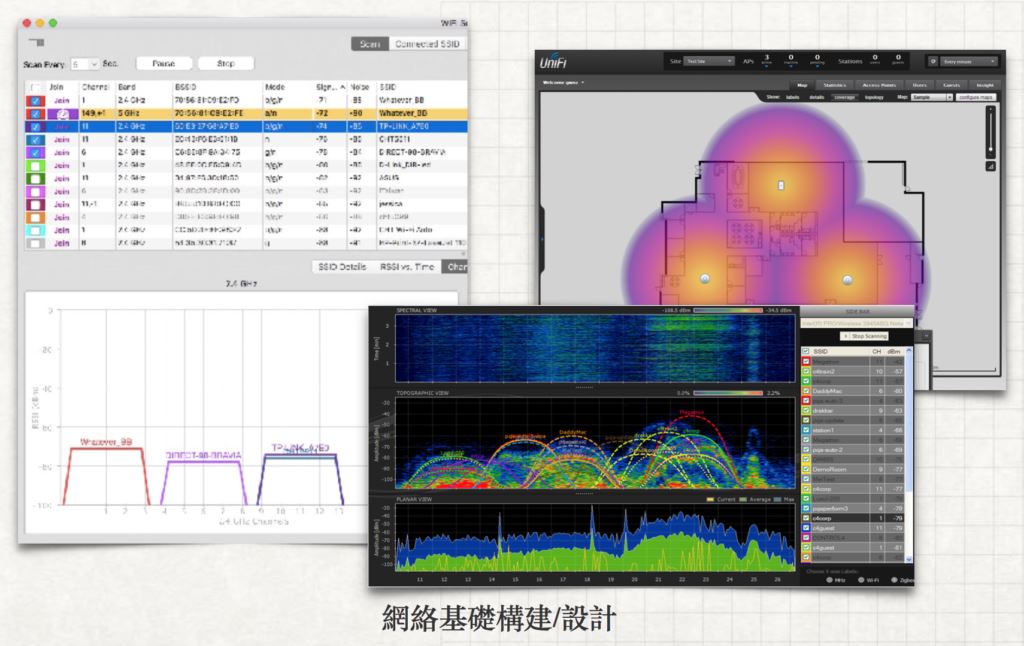
Task: Click the map scale icon below zoom slider
Action: (988, 166)
